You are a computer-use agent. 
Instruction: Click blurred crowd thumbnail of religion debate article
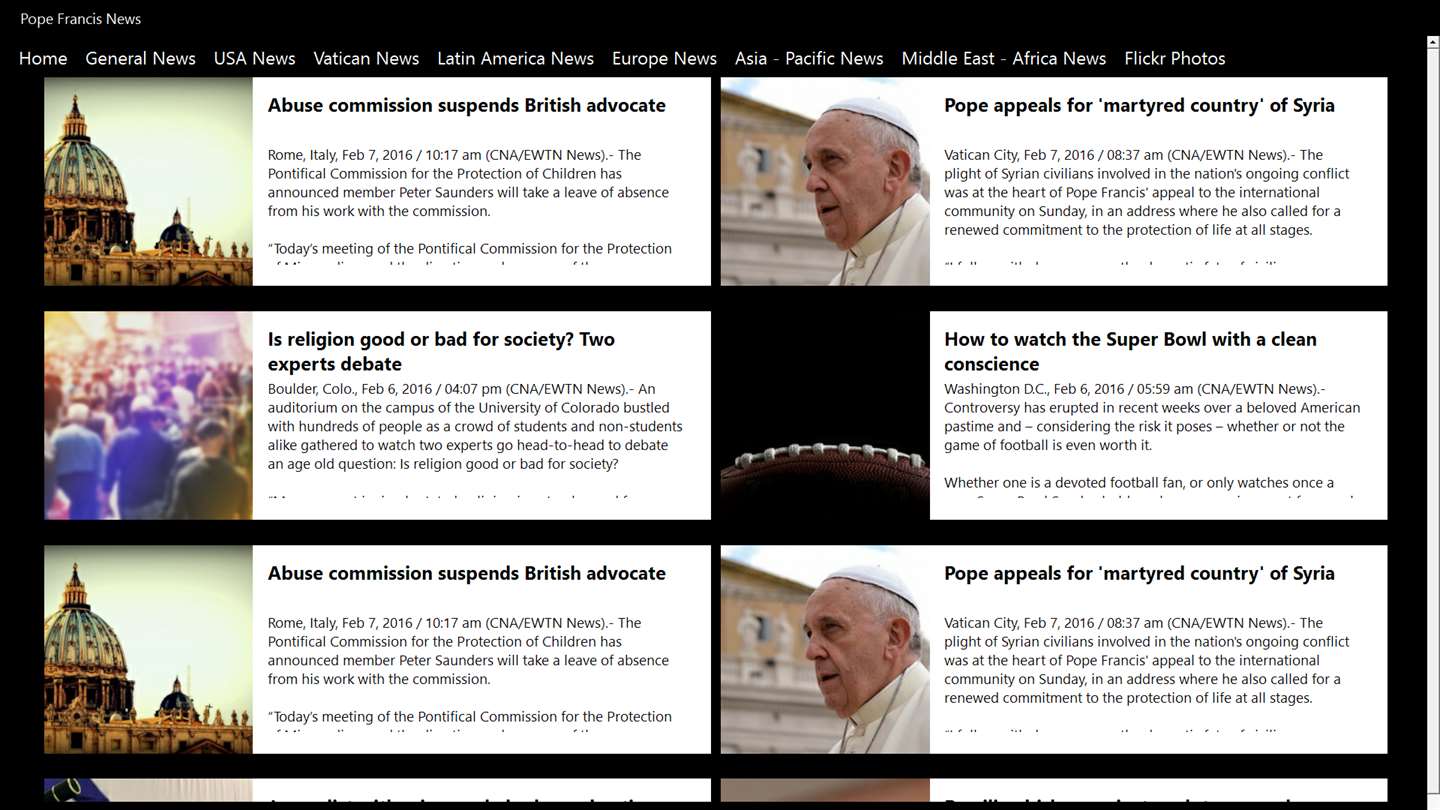148,415
